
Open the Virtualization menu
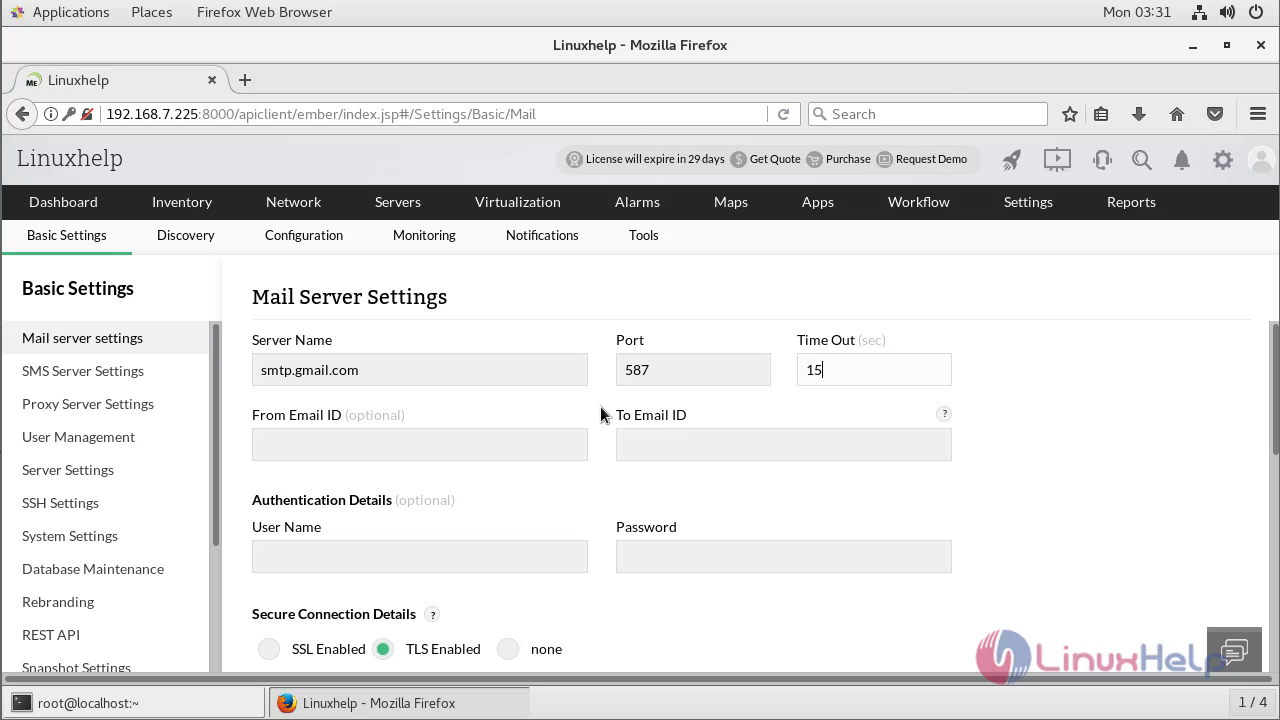[x=518, y=202]
